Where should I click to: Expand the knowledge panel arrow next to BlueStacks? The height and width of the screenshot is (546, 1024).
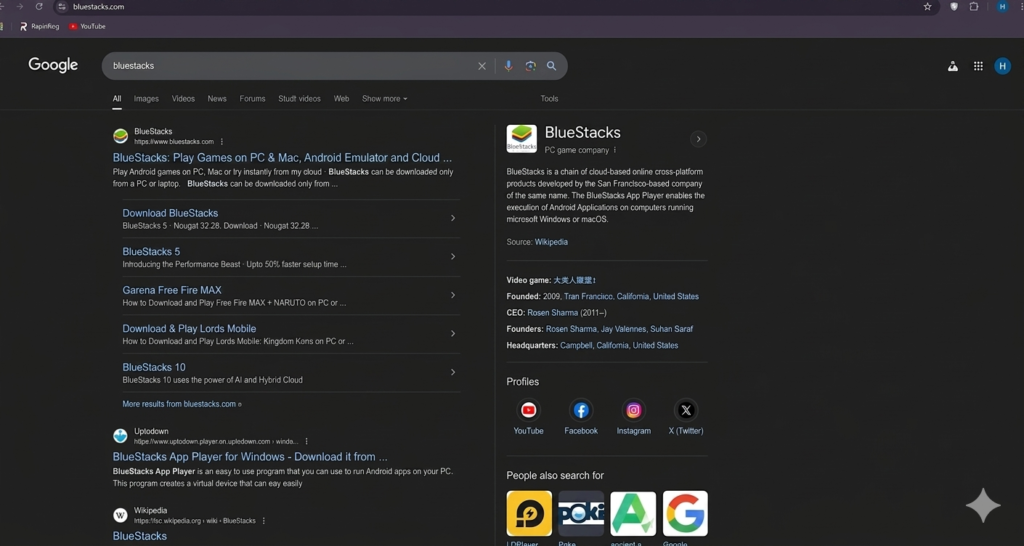[x=698, y=139]
